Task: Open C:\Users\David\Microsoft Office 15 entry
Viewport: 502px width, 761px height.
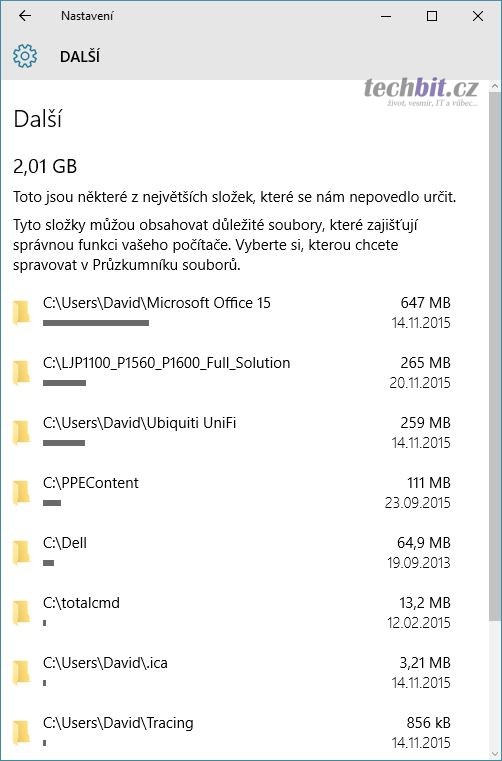Action: tap(232, 313)
